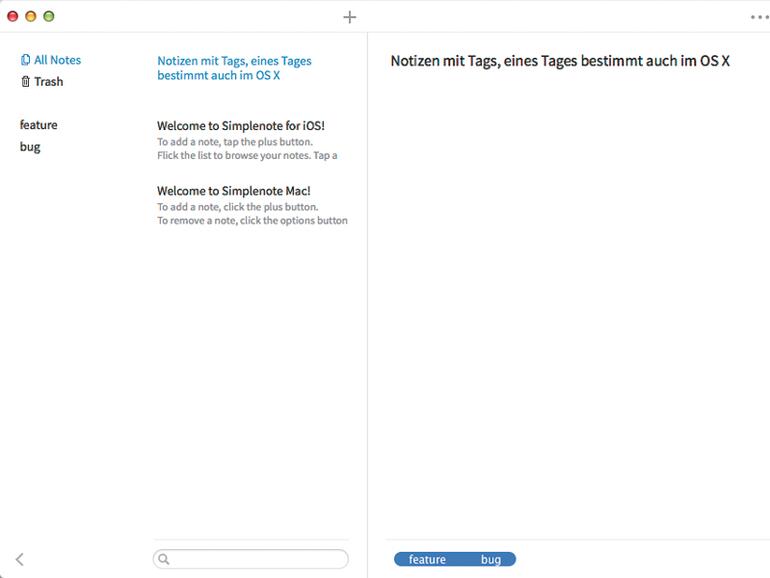
Task: Focus the notes search field
Action: point(251,559)
